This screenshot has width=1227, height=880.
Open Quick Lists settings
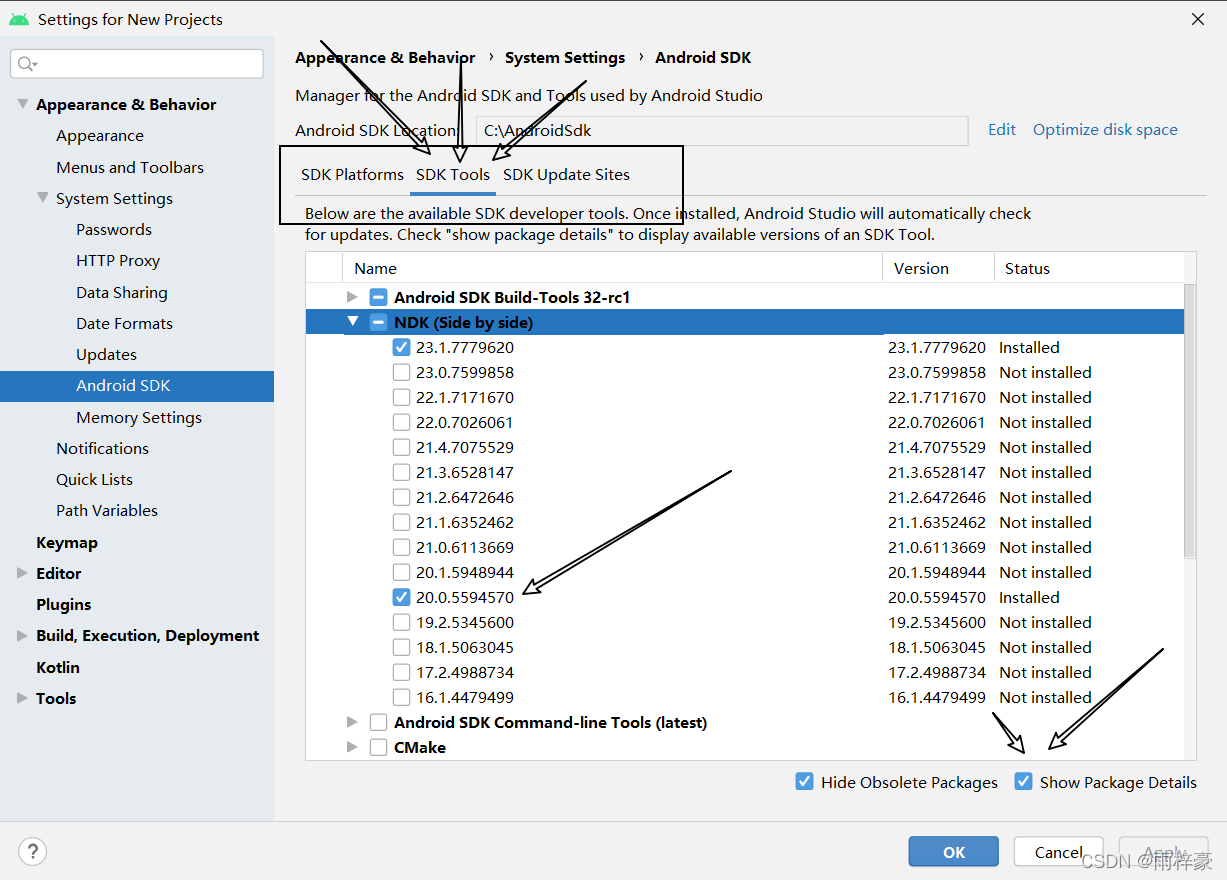click(x=94, y=479)
